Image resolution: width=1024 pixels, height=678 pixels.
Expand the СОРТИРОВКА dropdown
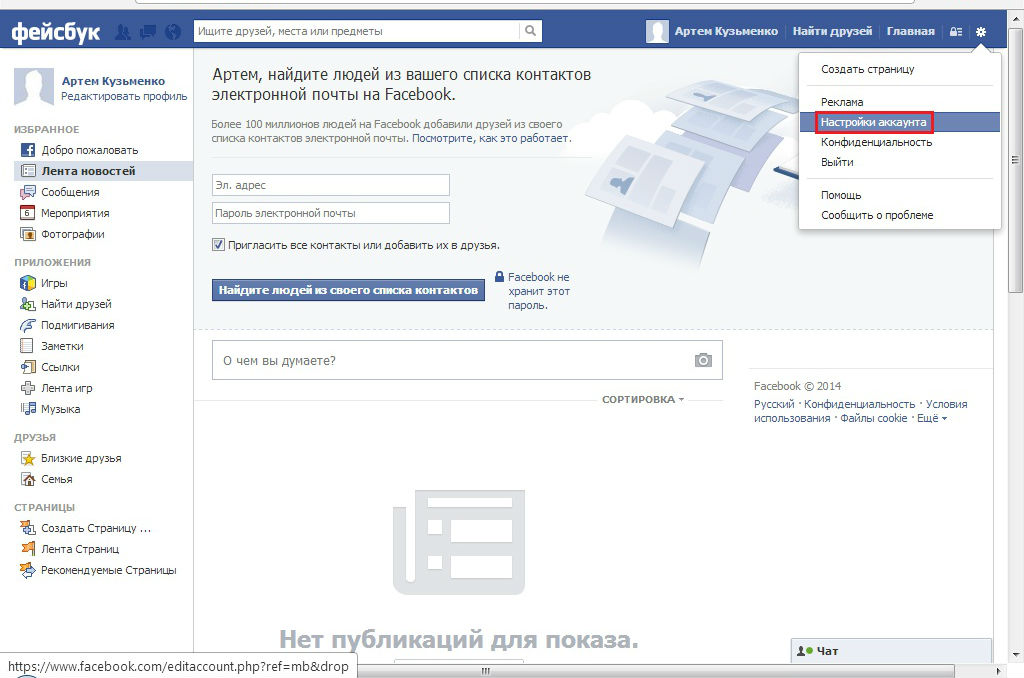(x=643, y=399)
